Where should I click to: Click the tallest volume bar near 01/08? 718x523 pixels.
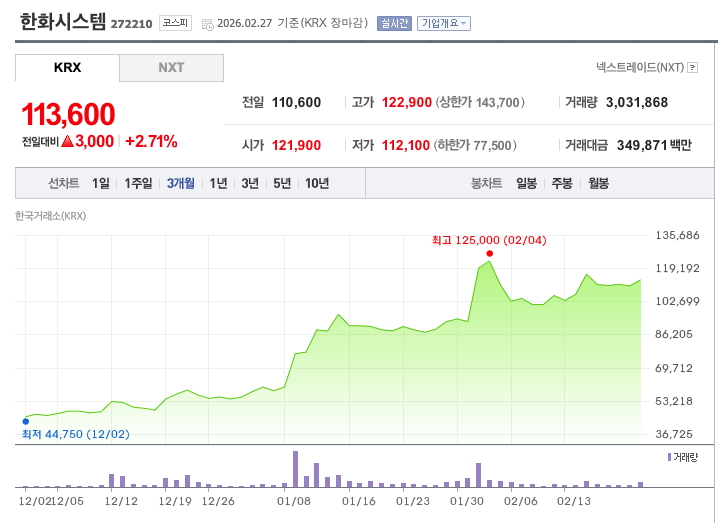click(295, 469)
